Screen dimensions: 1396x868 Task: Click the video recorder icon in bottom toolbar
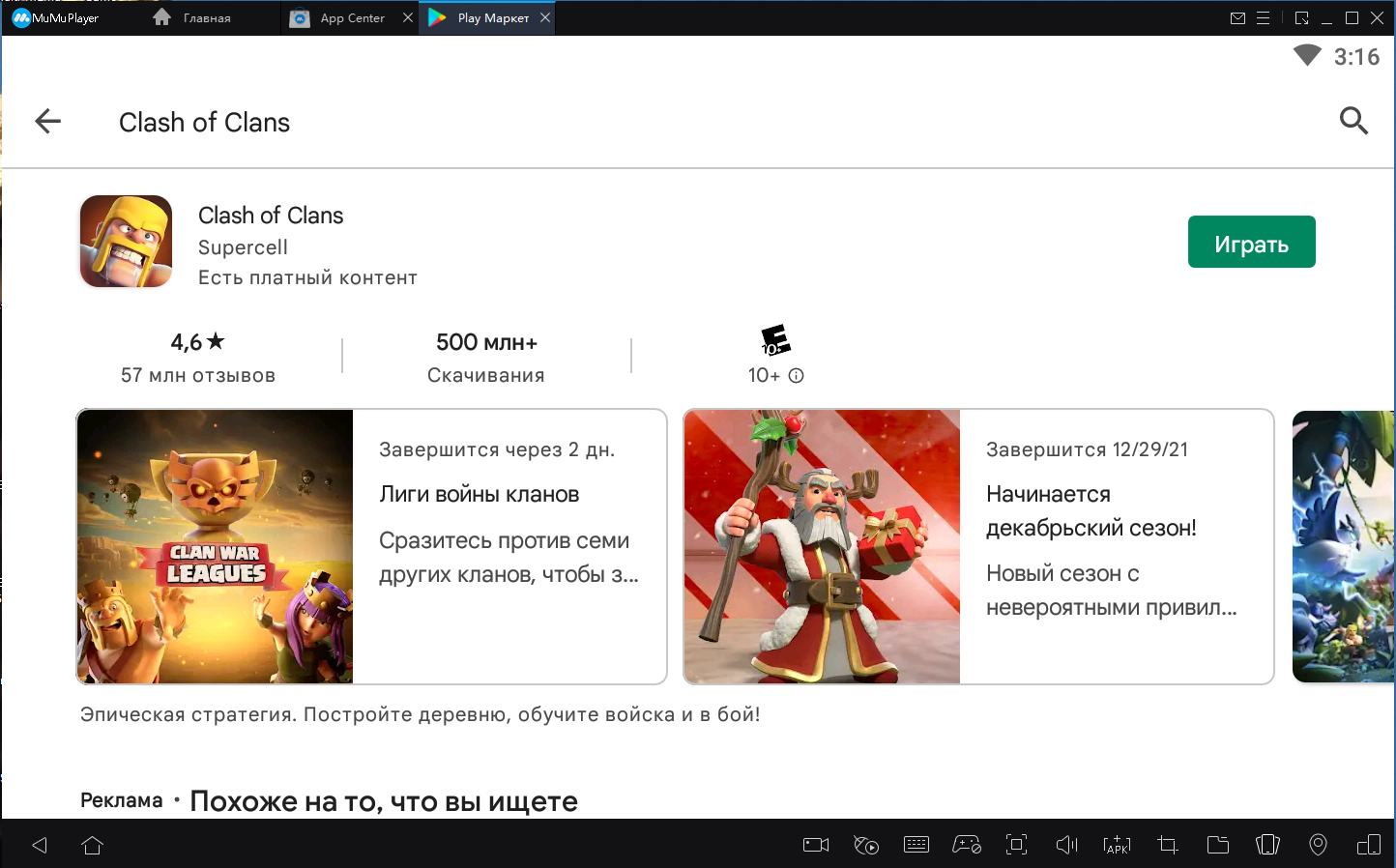pos(816,845)
